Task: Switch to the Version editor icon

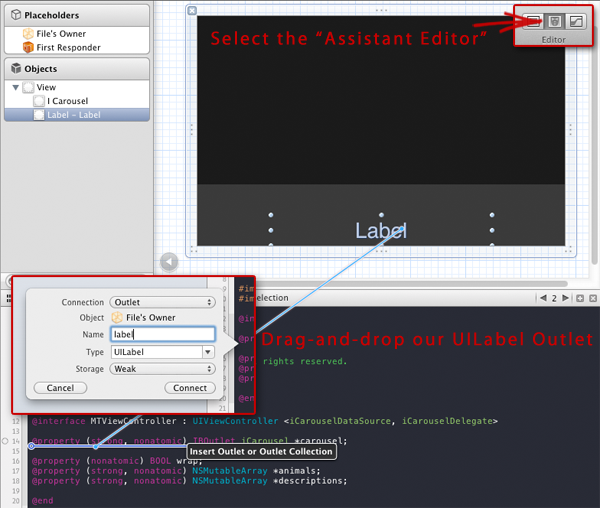Action: click(576, 21)
